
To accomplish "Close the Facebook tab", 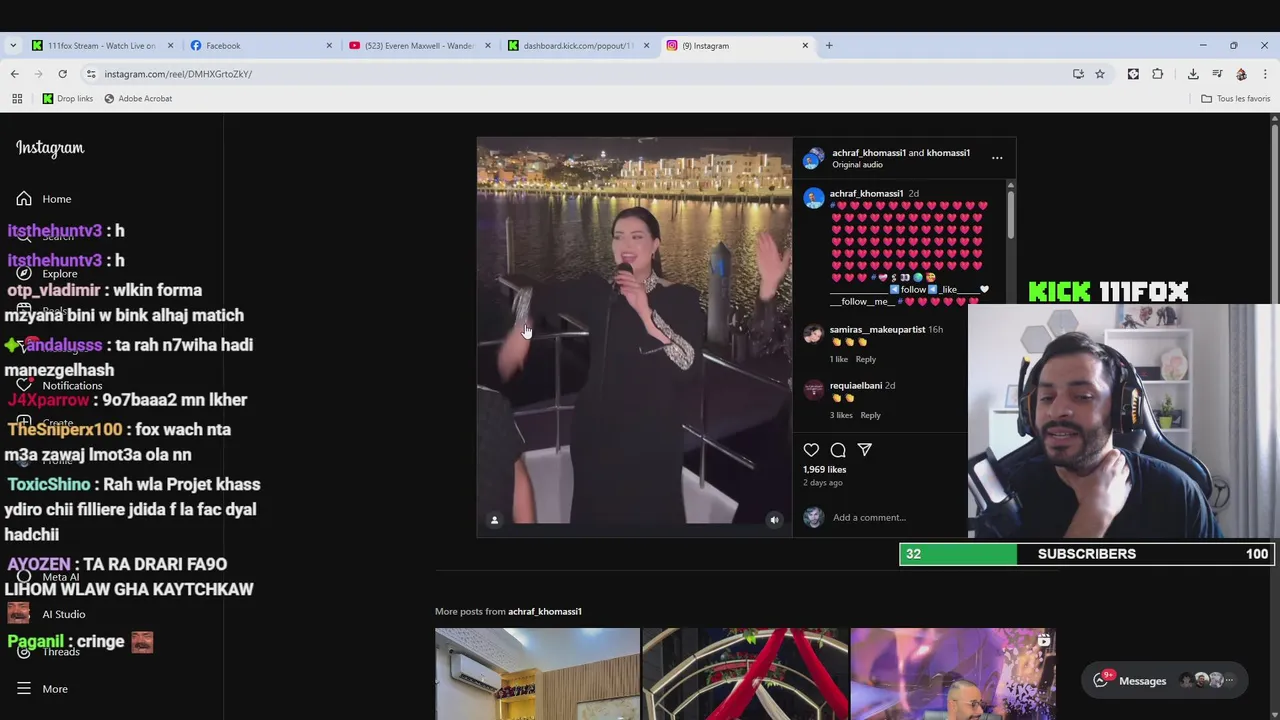I will [329, 45].
